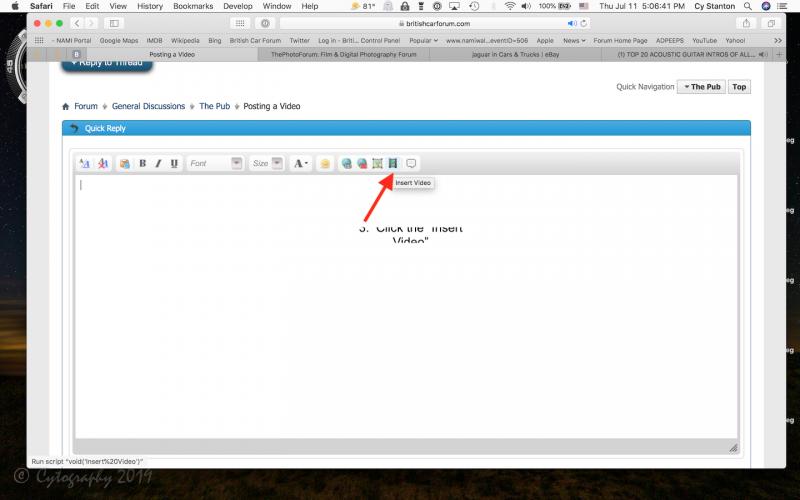Click the Reply to Thread button
Viewport: 800px width, 500px height.
coord(107,65)
